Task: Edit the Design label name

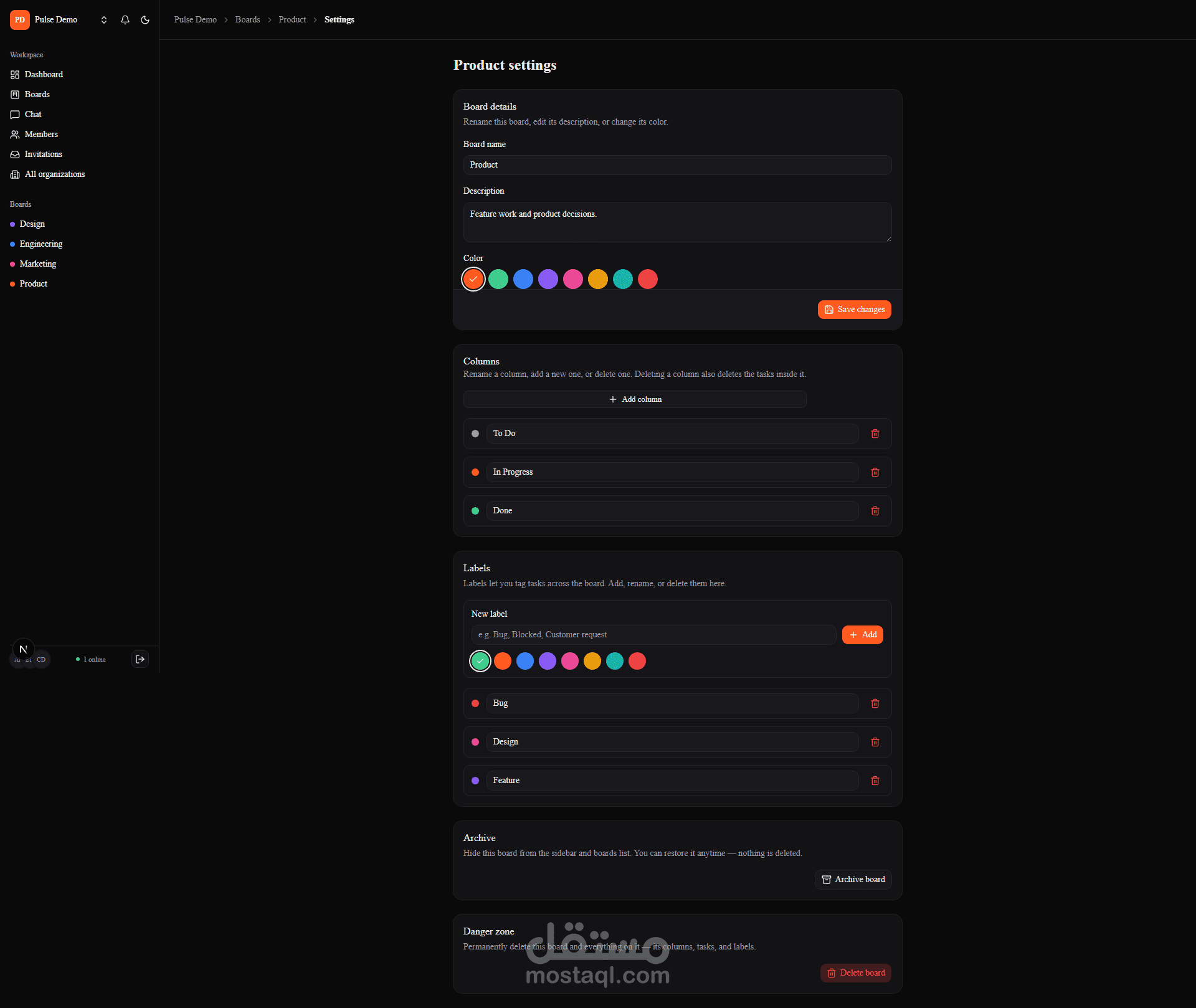Action: pos(672,742)
